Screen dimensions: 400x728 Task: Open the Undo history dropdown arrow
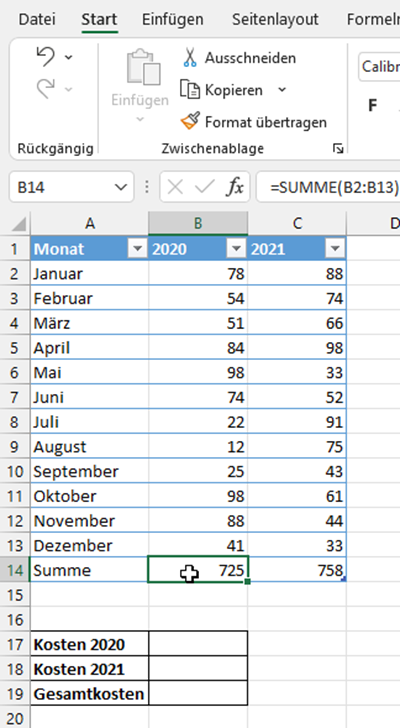click(x=69, y=57)
